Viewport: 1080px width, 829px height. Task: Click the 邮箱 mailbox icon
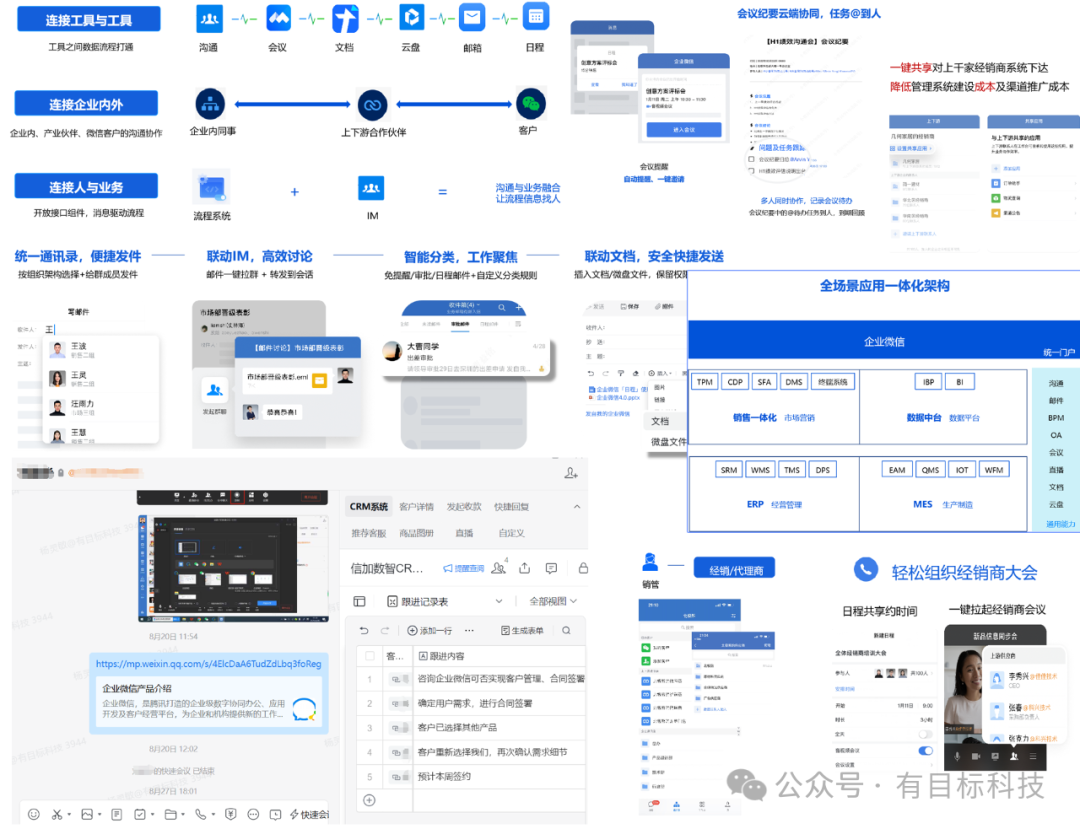tap(472, 17)
